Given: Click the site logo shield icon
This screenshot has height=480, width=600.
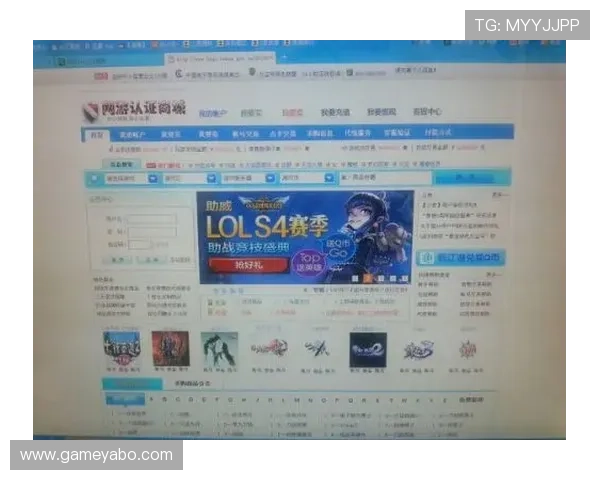Looking at the screenshot, I should [90, 112].
